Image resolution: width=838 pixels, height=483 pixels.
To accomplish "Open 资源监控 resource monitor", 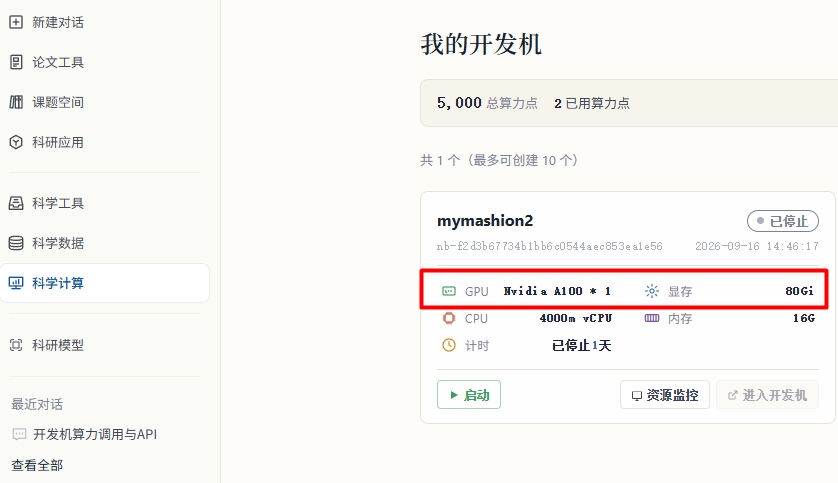I will pyautogui.click(x=665, y=395).
